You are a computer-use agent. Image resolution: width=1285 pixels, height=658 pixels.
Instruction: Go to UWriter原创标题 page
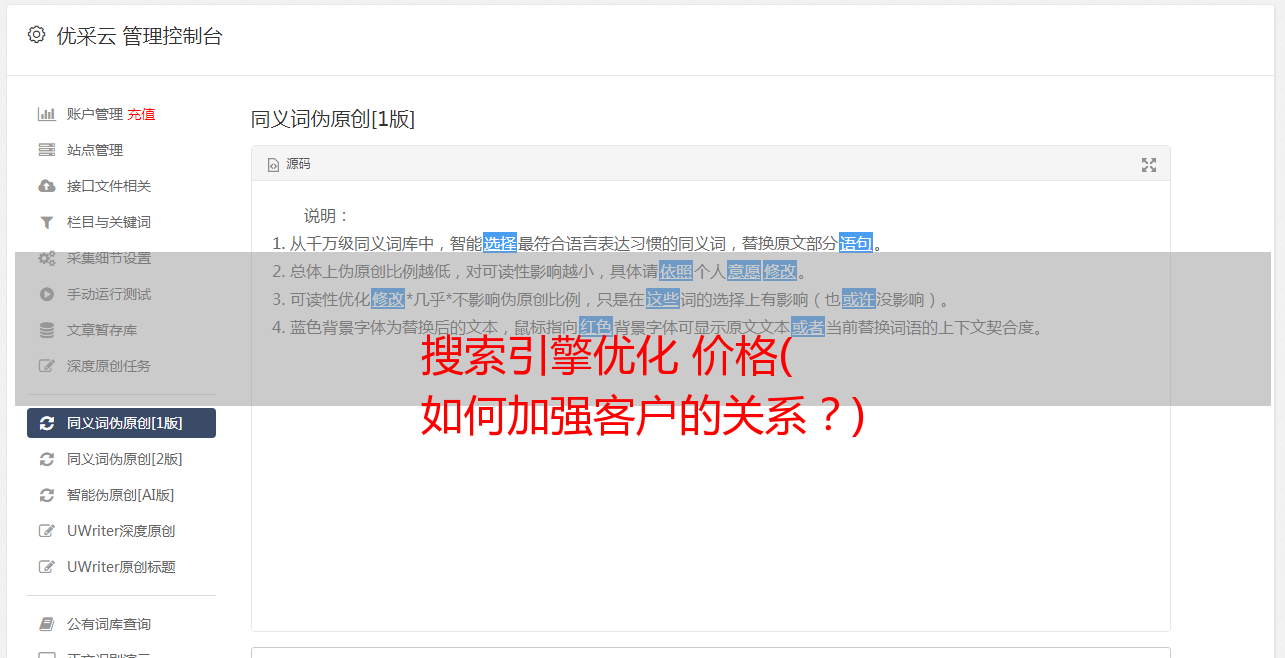click(x=121, y=567)
